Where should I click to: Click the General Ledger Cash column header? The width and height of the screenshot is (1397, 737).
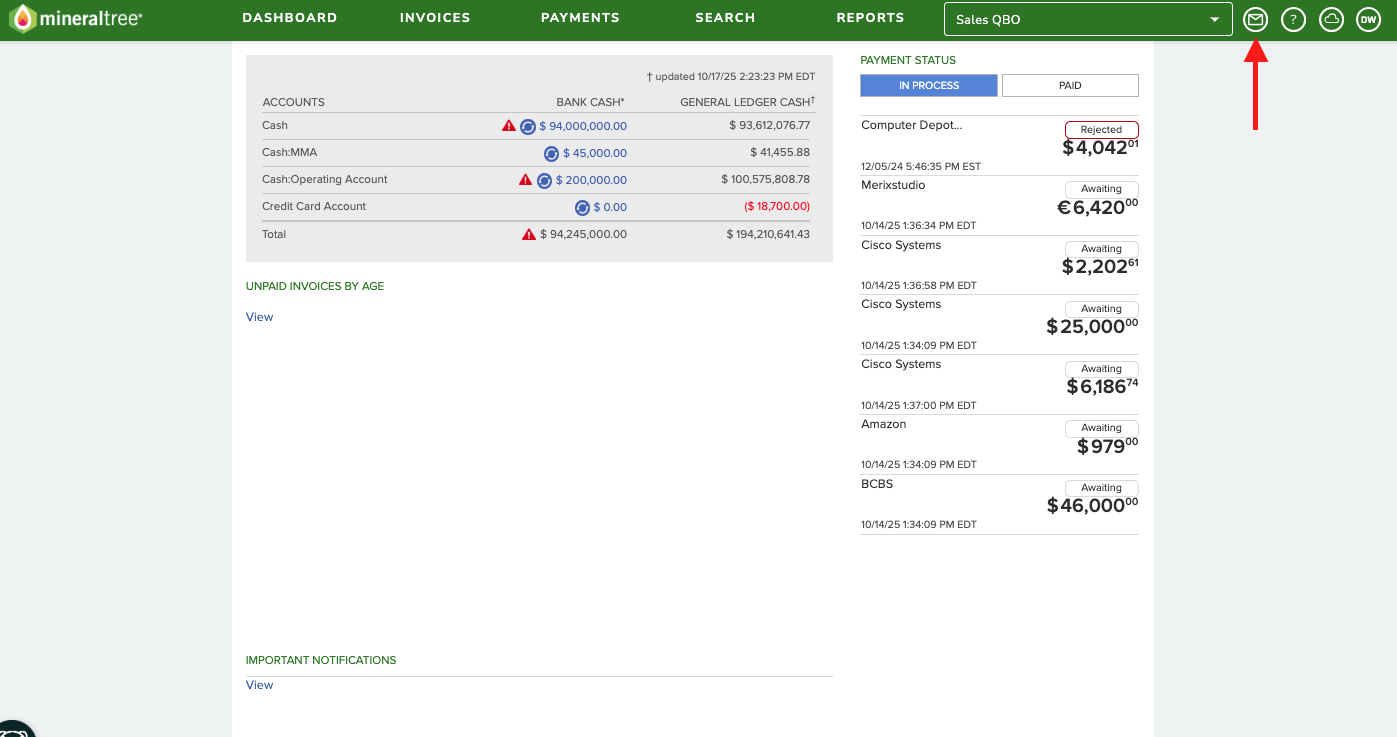coord(748,102)
